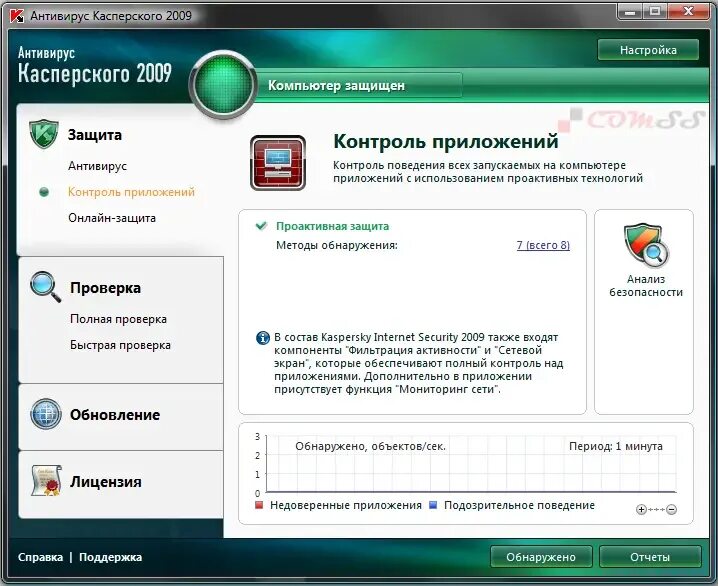This screenshot has width=718, height=586.
Task: Open Настройка settings button
Action: pyautogui.click(x=648, y=50)
